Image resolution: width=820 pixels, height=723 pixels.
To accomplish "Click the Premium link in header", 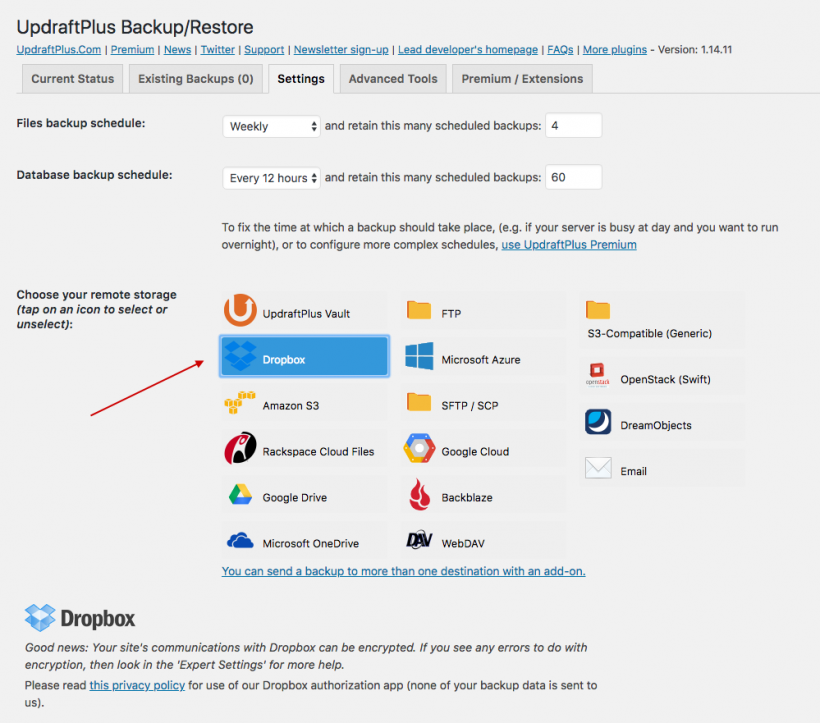I will click(132, 50).
